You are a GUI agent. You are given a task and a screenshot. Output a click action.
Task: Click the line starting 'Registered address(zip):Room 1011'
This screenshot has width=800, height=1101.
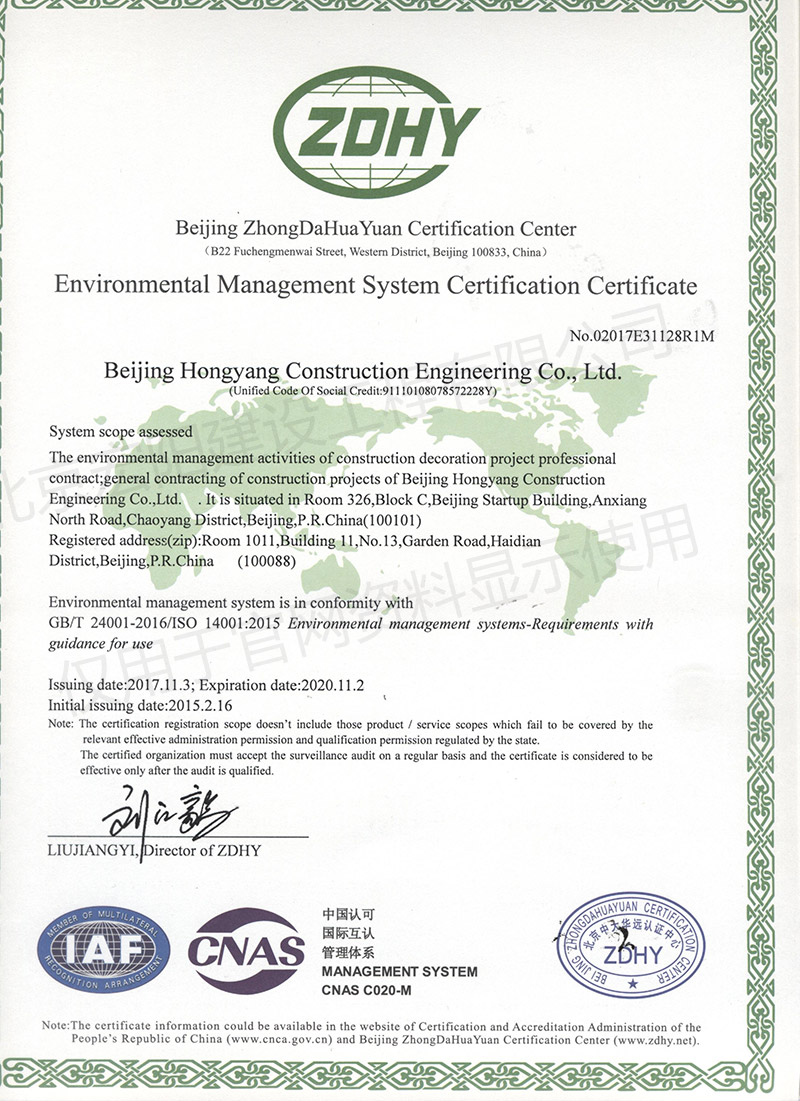point(295,541)
